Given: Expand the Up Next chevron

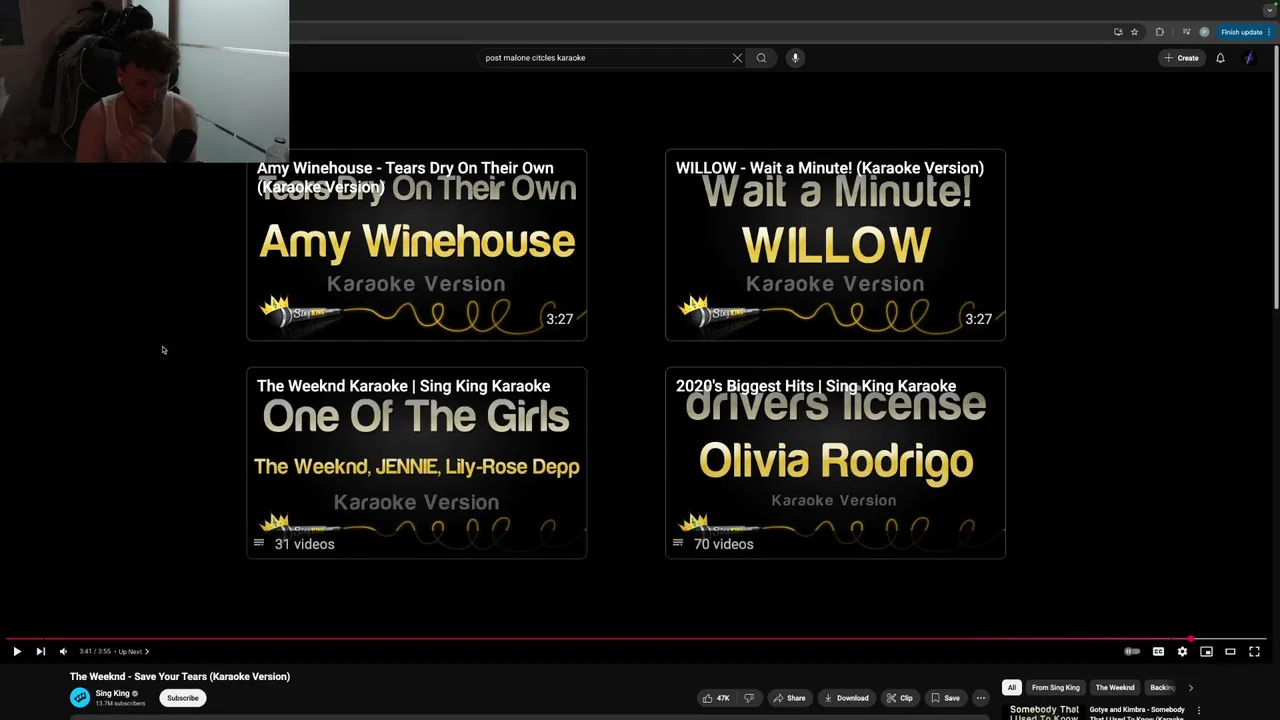Looking at the screenshot, I should point(147,651).
